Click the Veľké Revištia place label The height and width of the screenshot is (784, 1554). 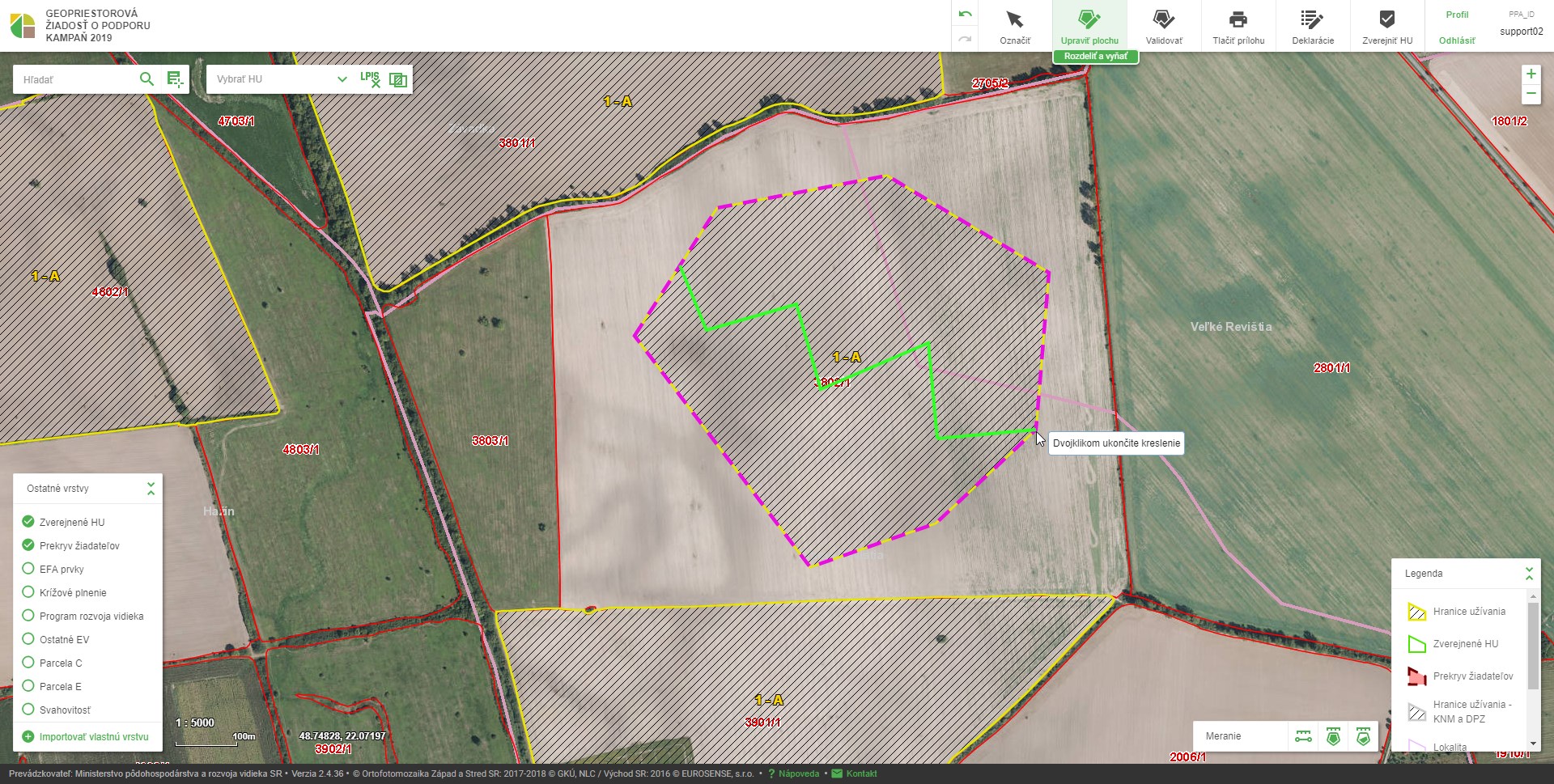click(x=1231, y=327)
